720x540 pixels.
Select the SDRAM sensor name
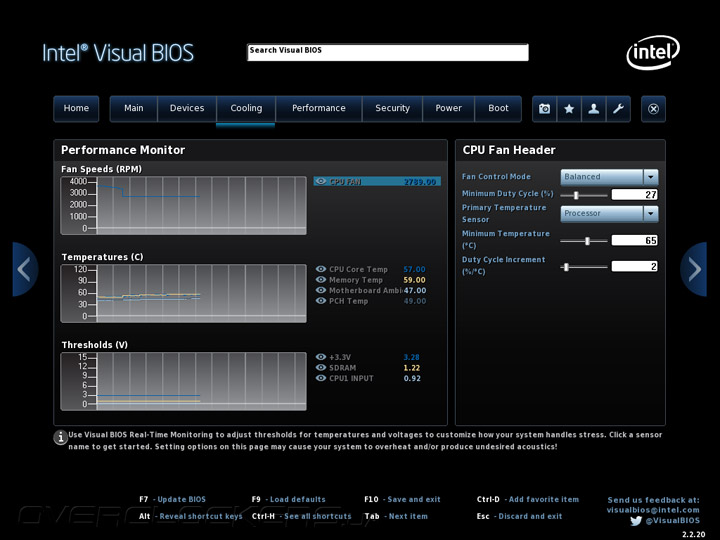tap(343, 368)
